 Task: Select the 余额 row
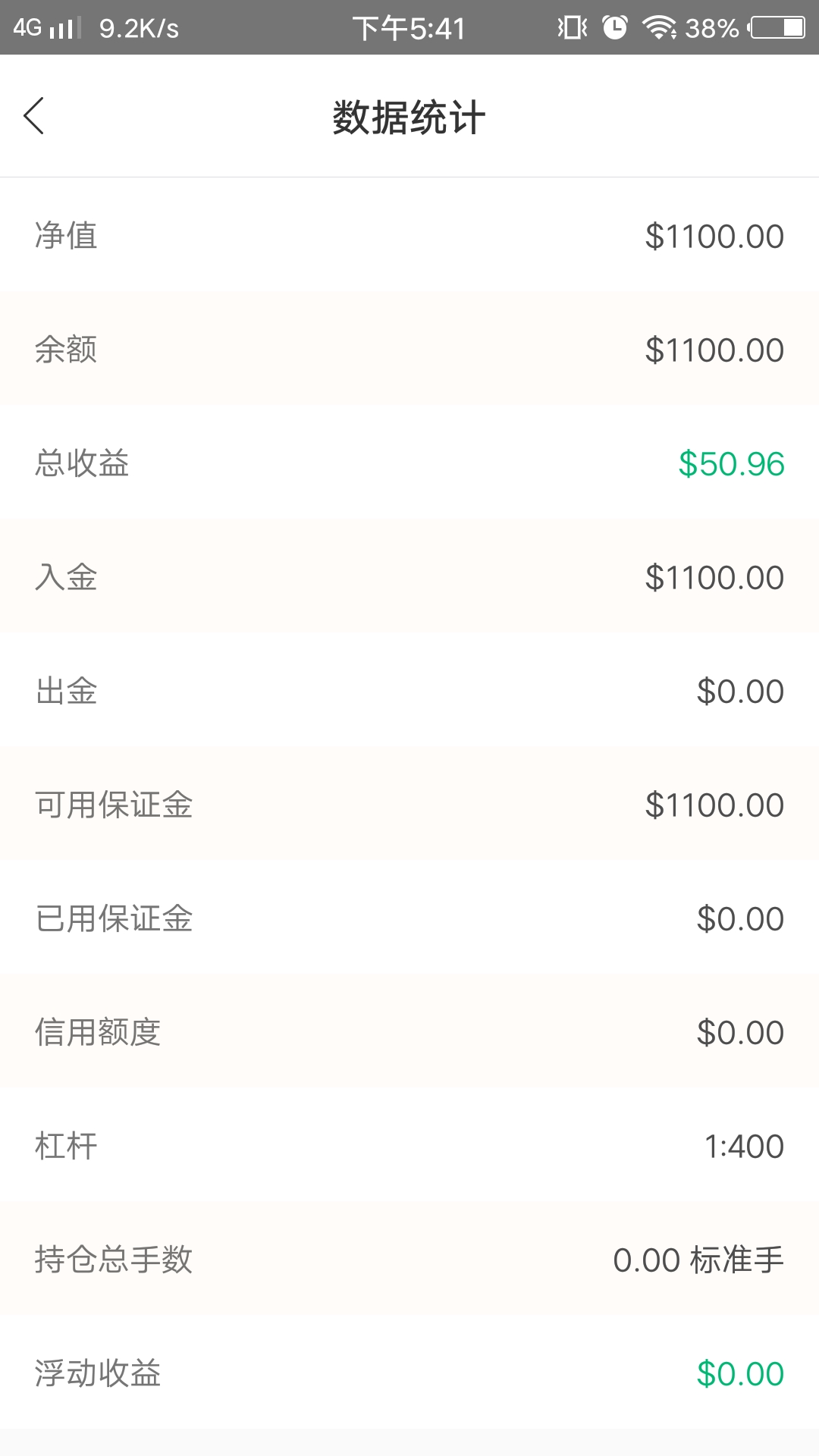point(409,349)
